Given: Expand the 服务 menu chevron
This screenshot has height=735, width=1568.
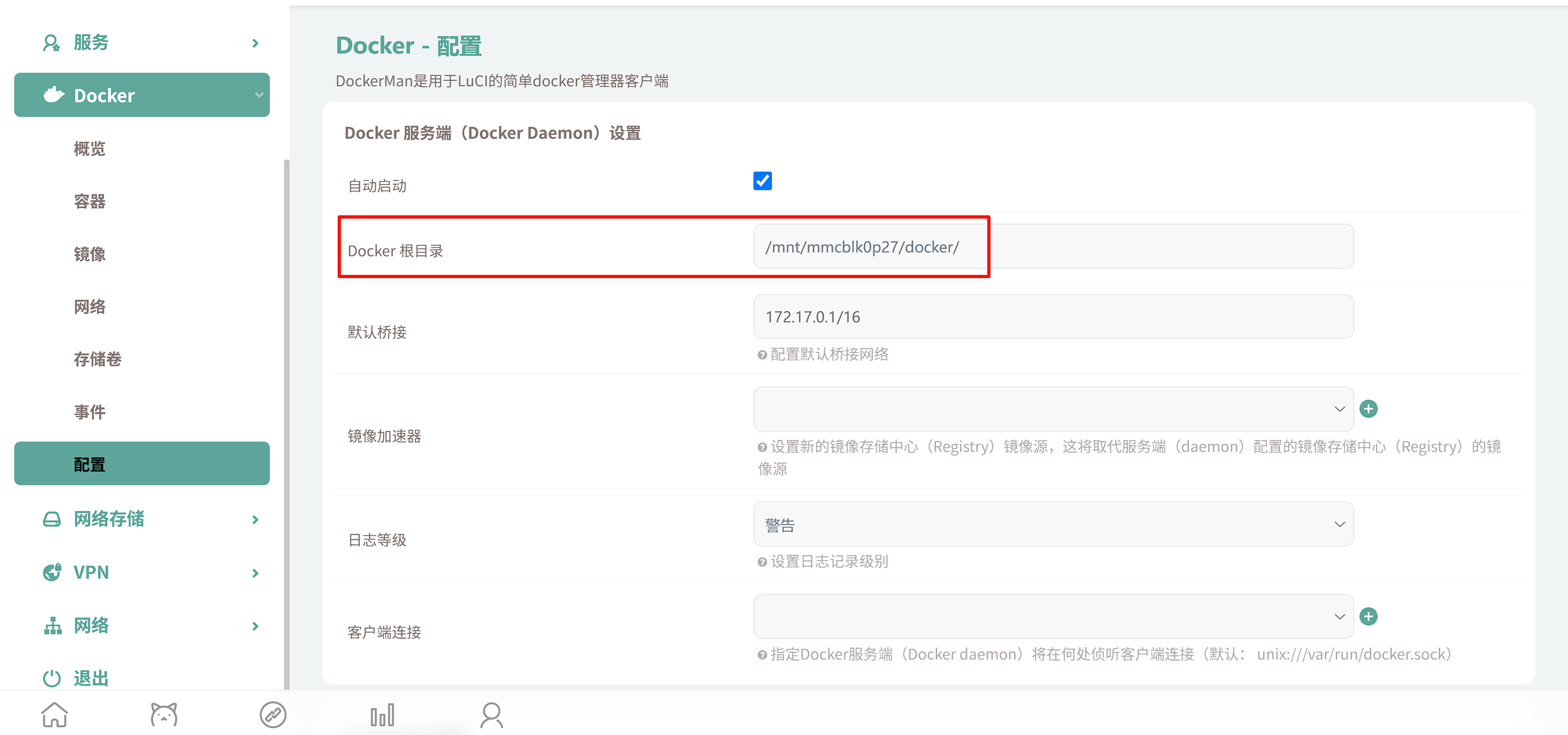Looking at the screenshot, I should coord(256,43).
